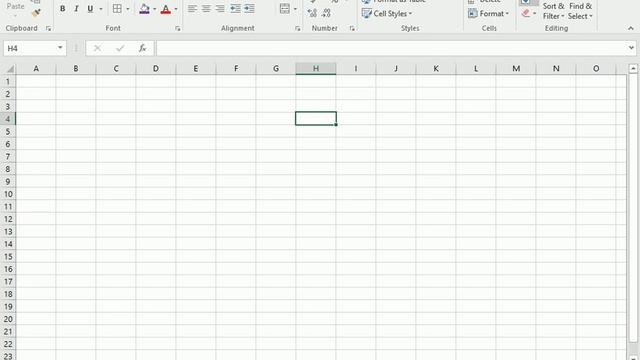Select the Format Painter brush

[36, 13]
